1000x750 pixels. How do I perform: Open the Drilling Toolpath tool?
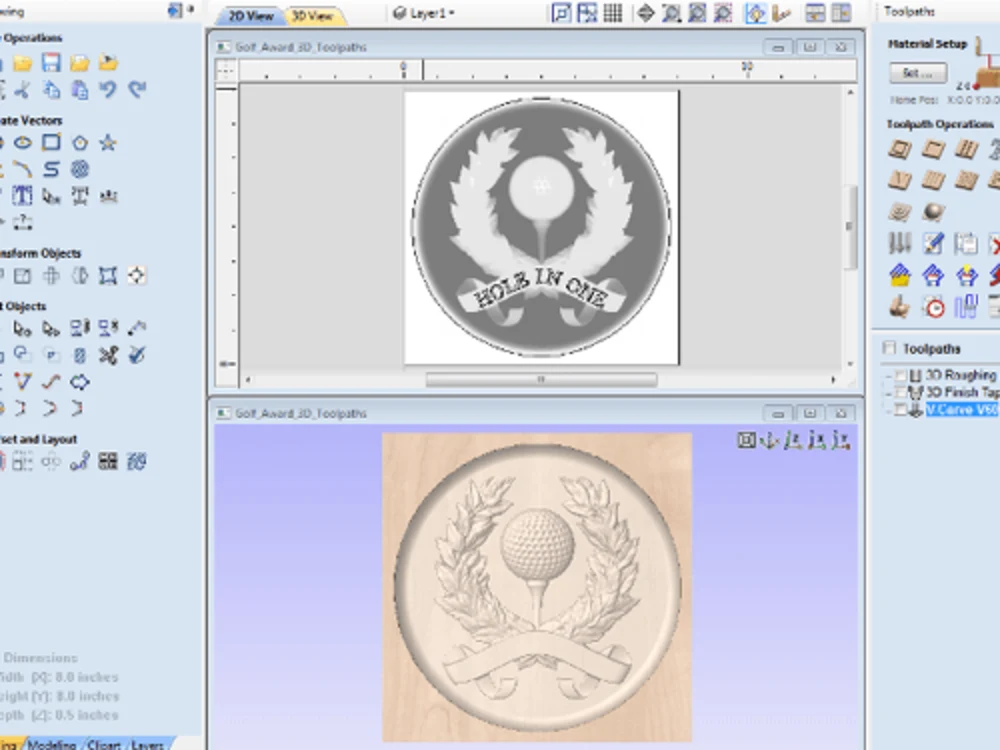point(965,148)
